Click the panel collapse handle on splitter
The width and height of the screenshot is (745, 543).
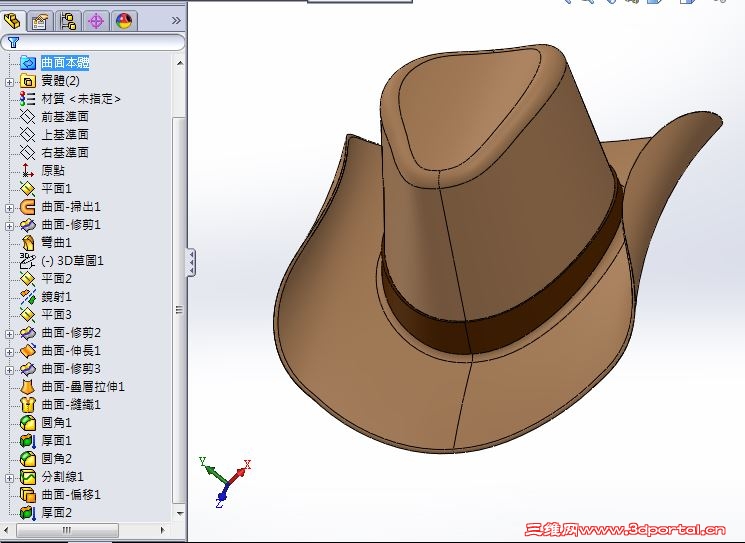click(191, 262)
